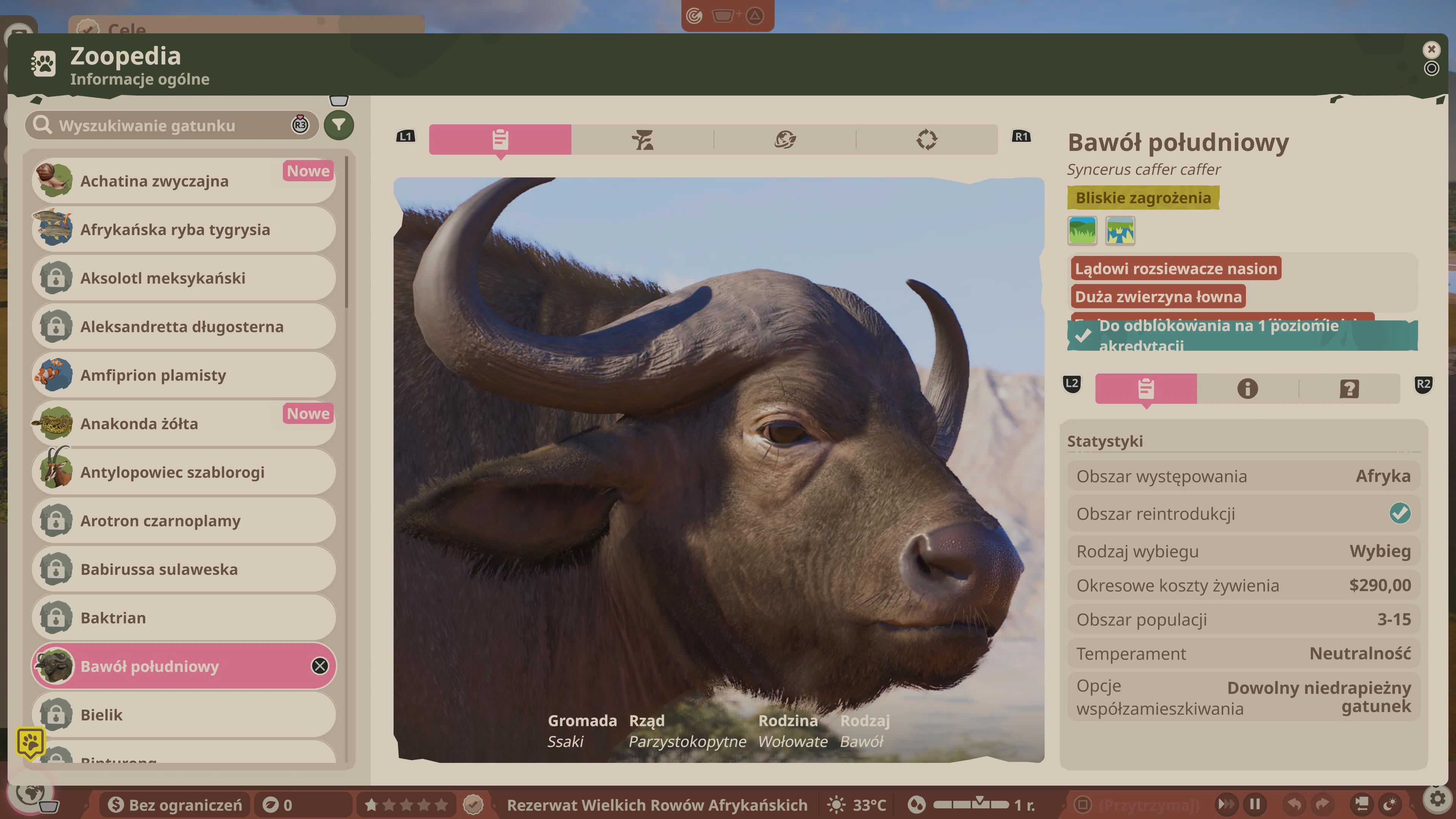Click the sun weather temperature icon
1456x819 pixels.
point(836,805)
